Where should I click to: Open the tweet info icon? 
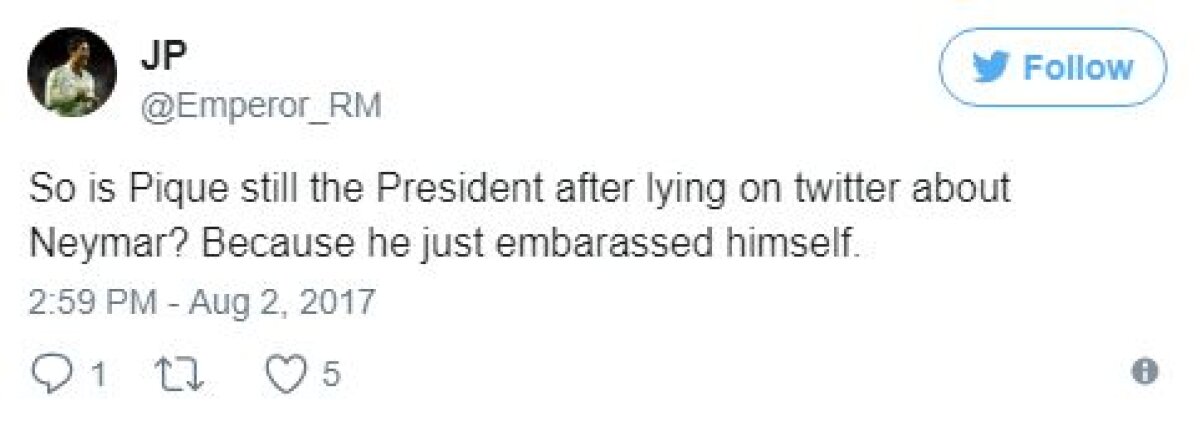click(1147, 372)
